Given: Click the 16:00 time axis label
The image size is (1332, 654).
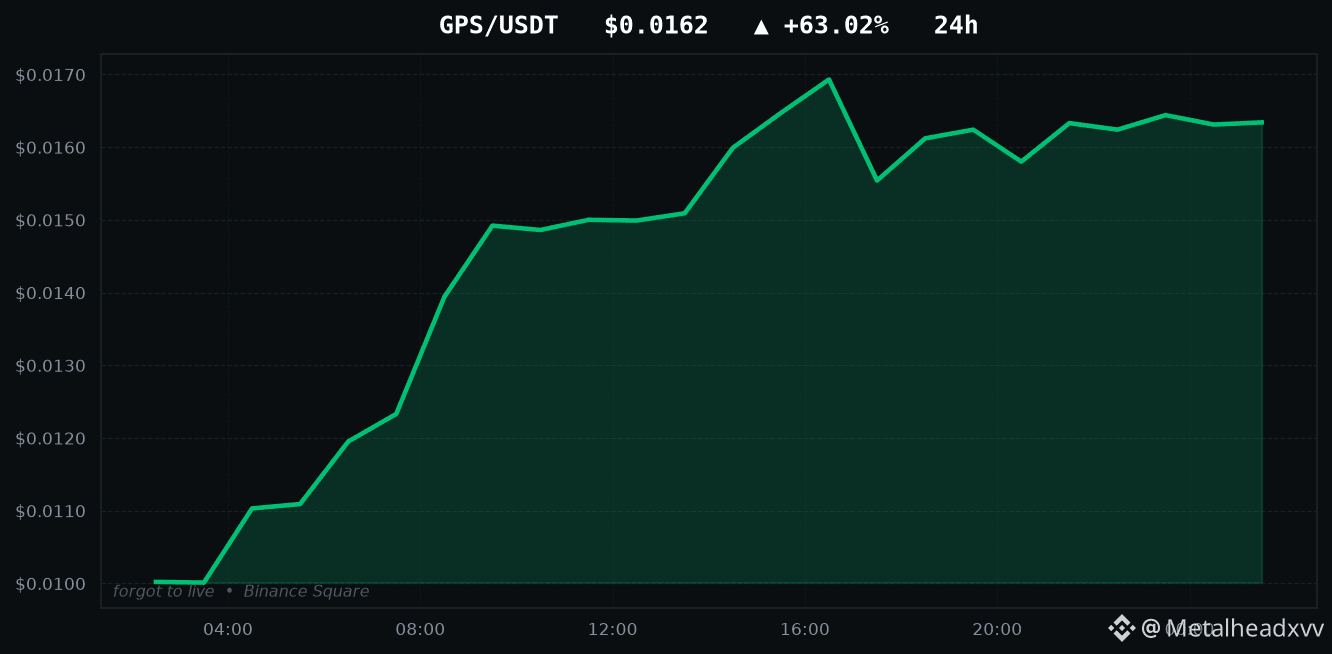Looking at the screenshot, I should point(805,629).
